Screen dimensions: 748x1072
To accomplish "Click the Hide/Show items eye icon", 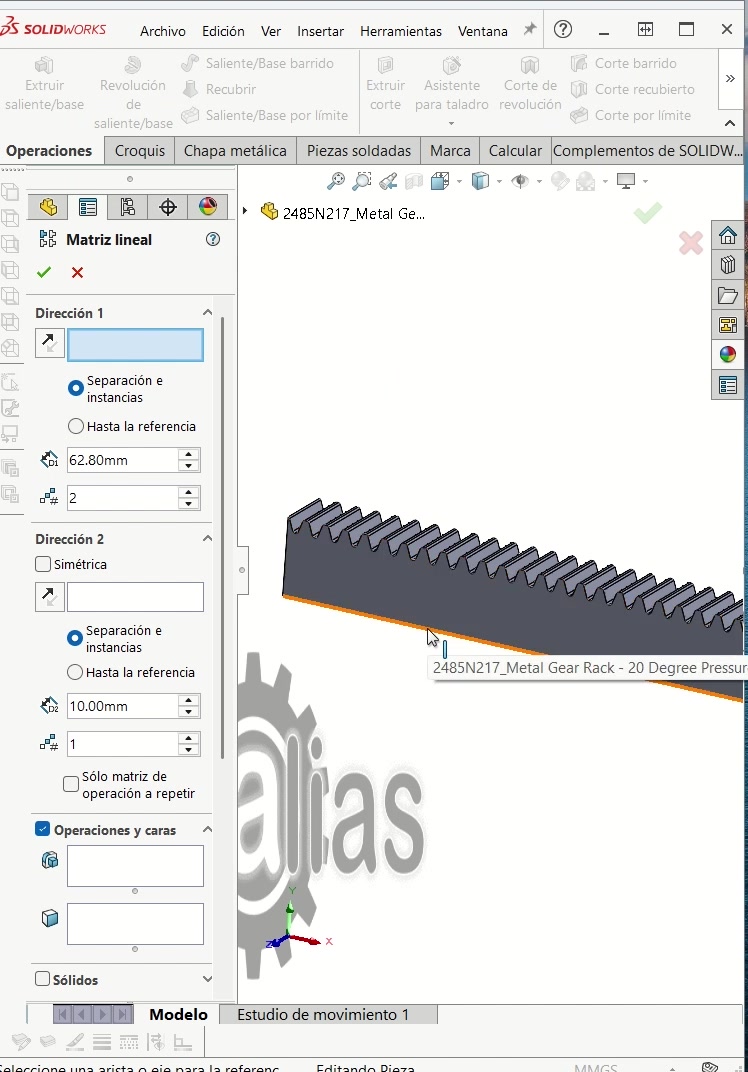I will [x=520, y=180].
